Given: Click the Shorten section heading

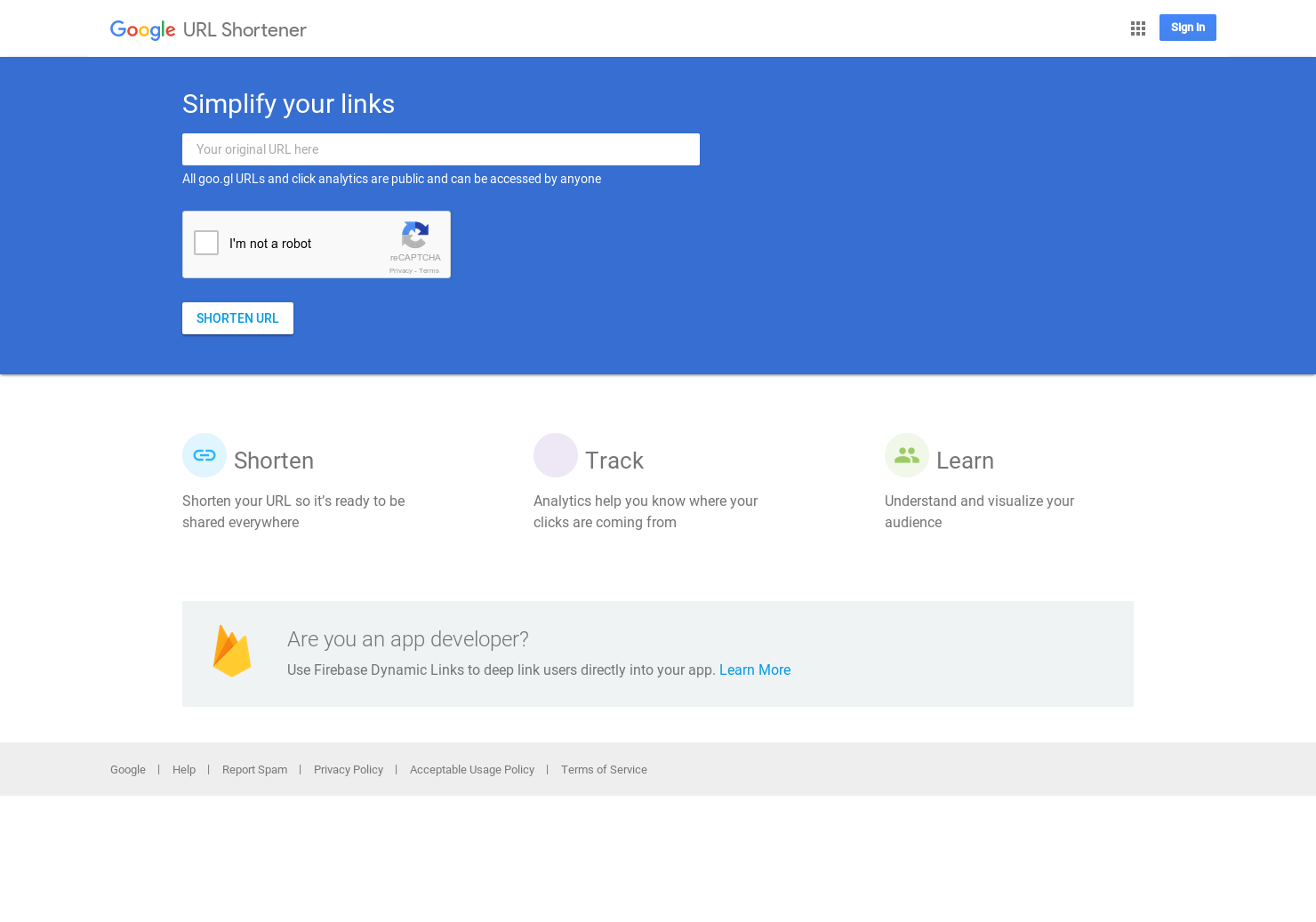Looking at the screenshot, I should (x=274, y=461).
